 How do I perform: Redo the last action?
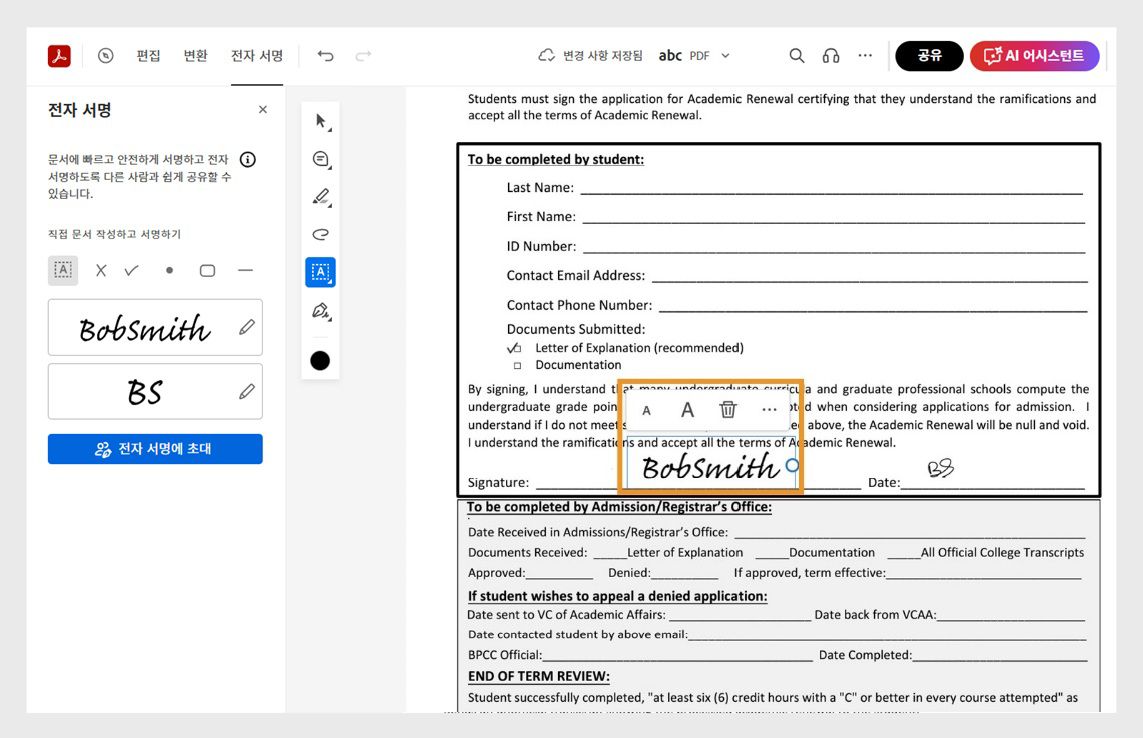(x=363, y=55)
